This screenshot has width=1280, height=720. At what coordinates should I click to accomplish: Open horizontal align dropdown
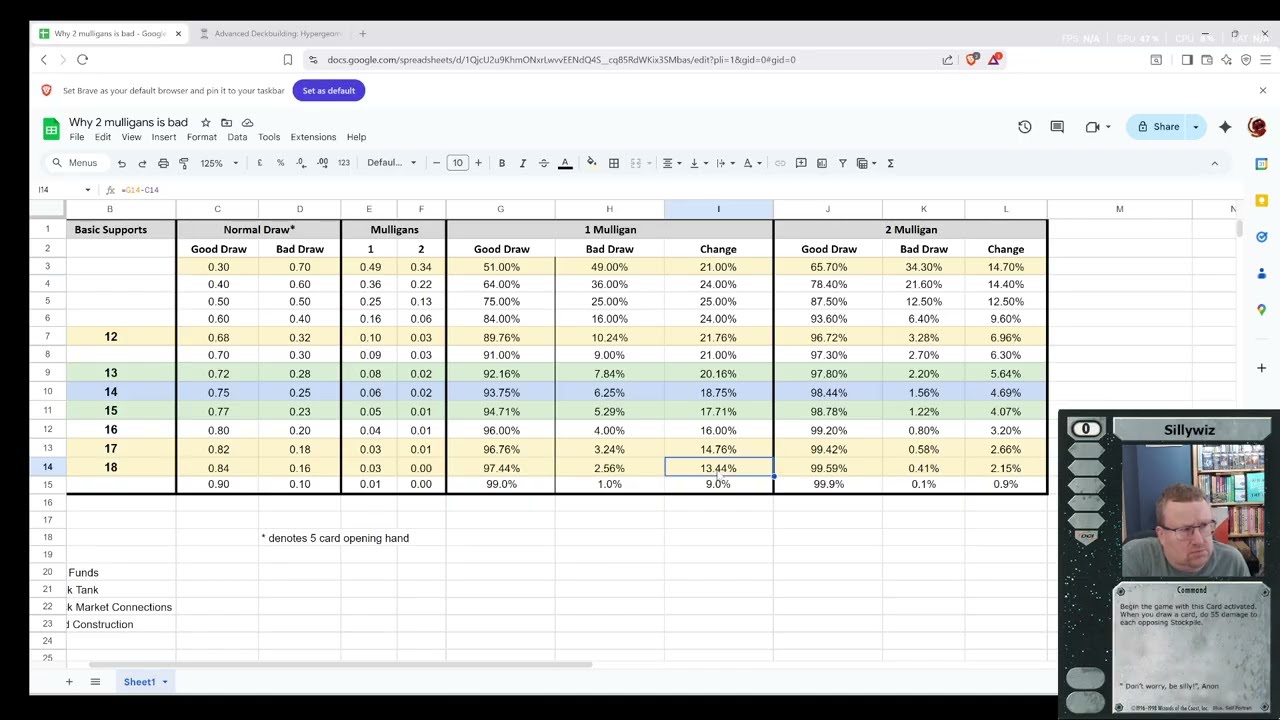671,163
